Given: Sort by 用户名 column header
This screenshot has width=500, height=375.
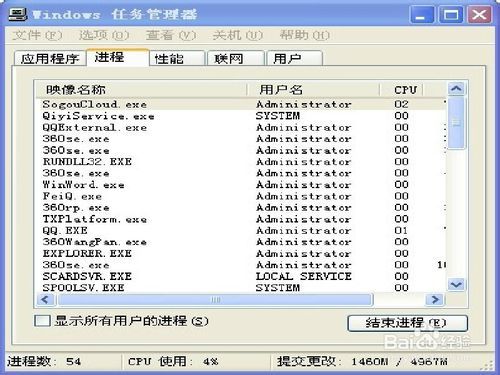Looking at the screenshot, I should coord(313,89).
